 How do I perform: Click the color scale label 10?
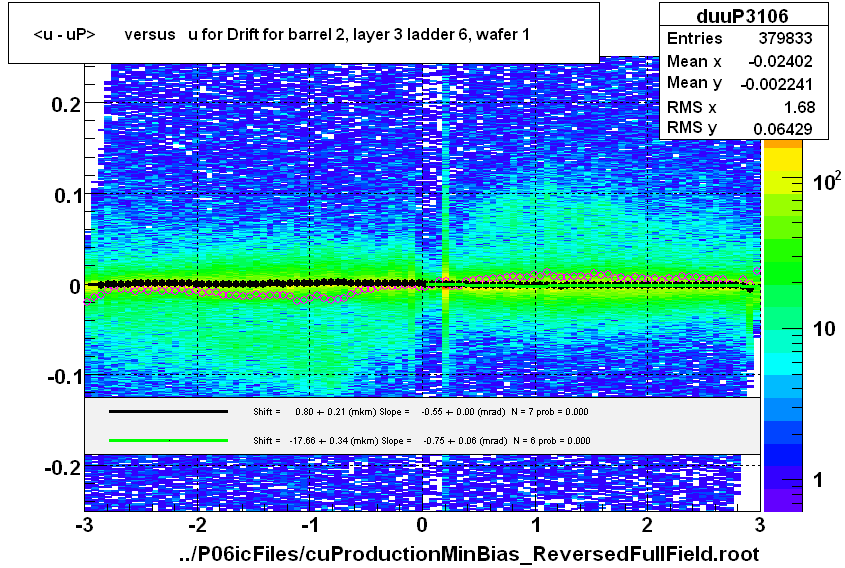pos(824,329)
